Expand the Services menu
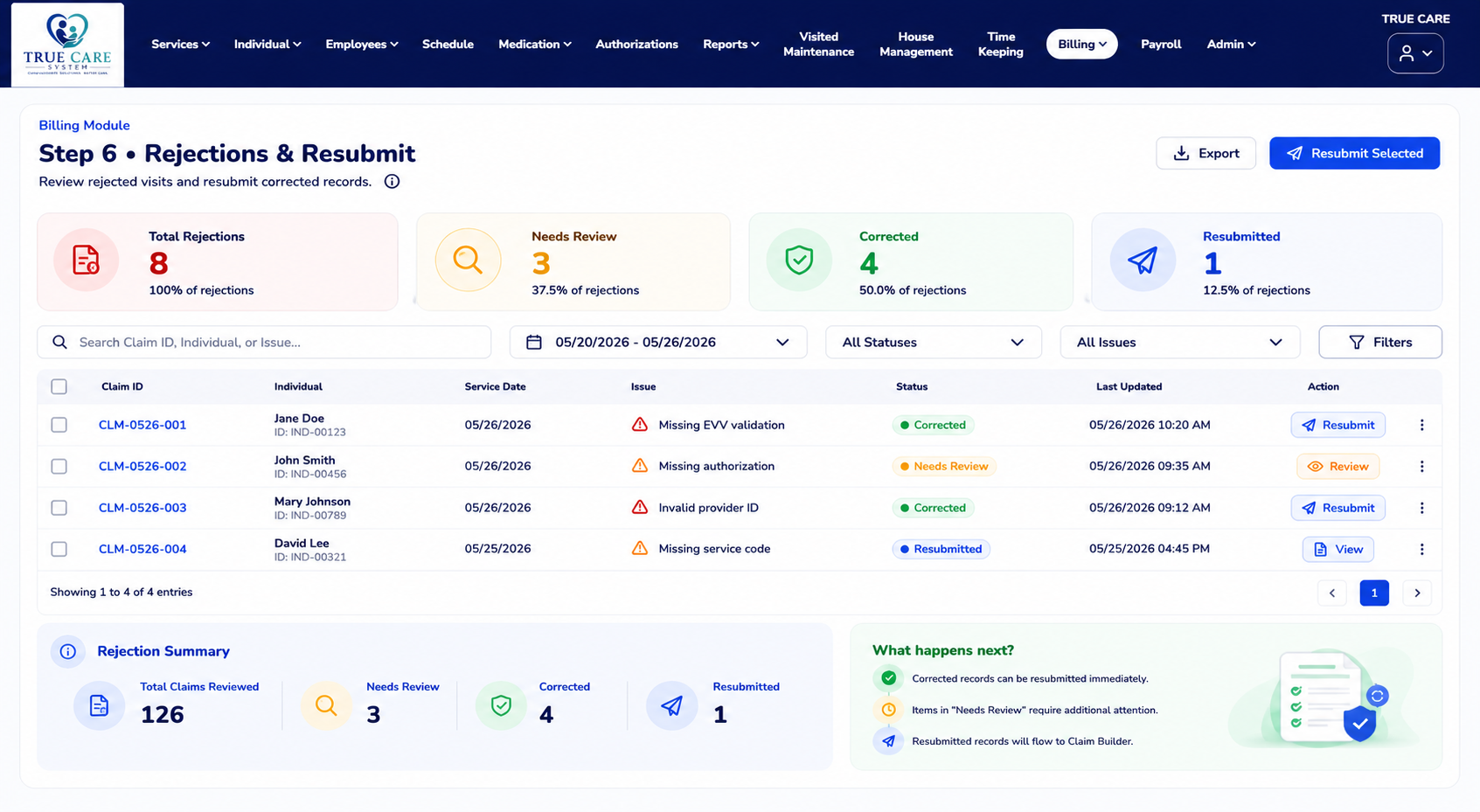This screenshot has height=812, width=1480. point(180,45)
